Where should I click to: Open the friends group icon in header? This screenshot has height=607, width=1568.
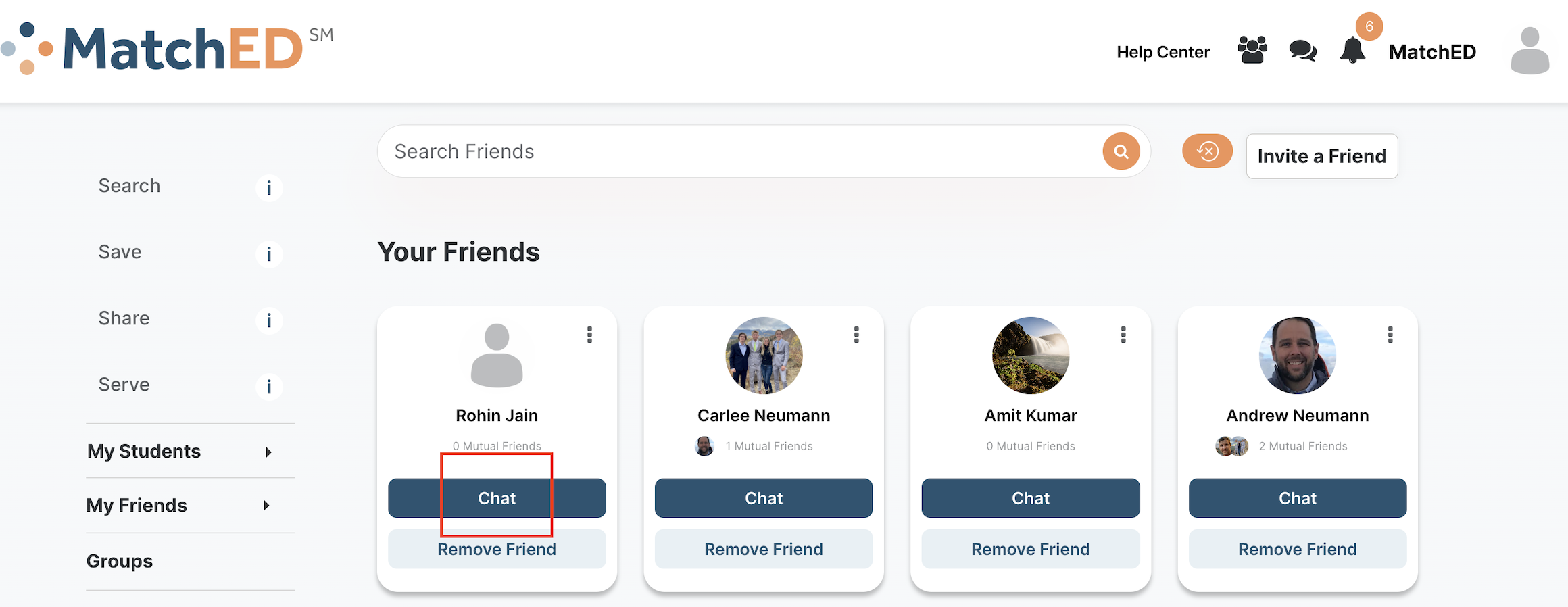point(1252,51)
